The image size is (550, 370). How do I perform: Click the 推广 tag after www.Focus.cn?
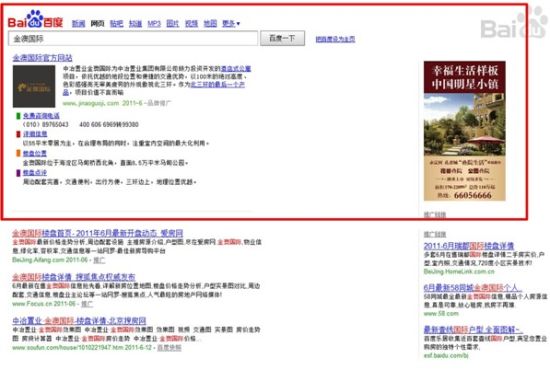coord(87,304)
